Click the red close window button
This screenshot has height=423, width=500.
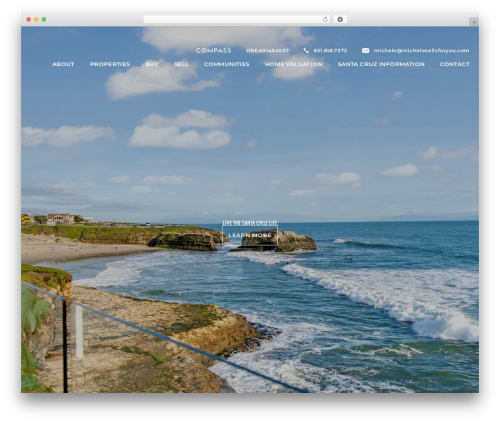29,20
